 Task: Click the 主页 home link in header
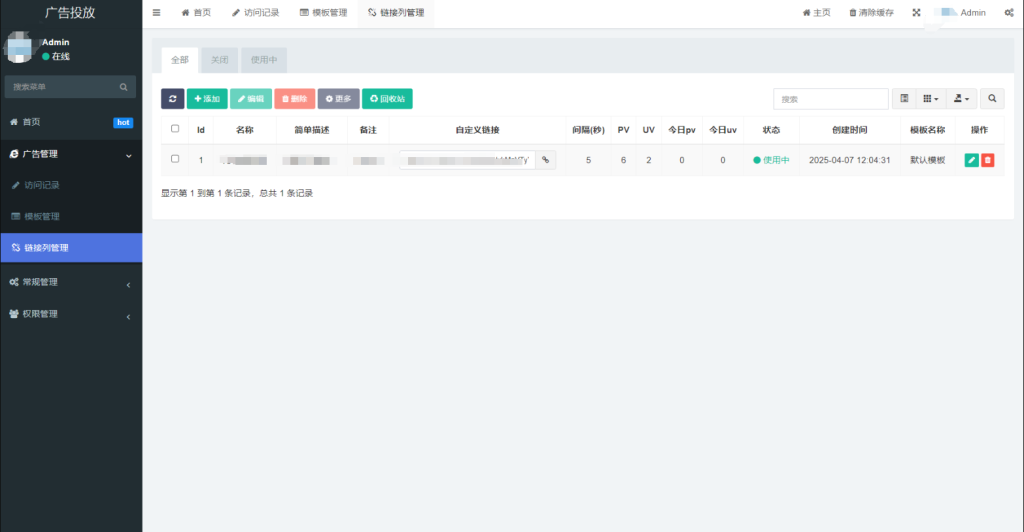816,12
